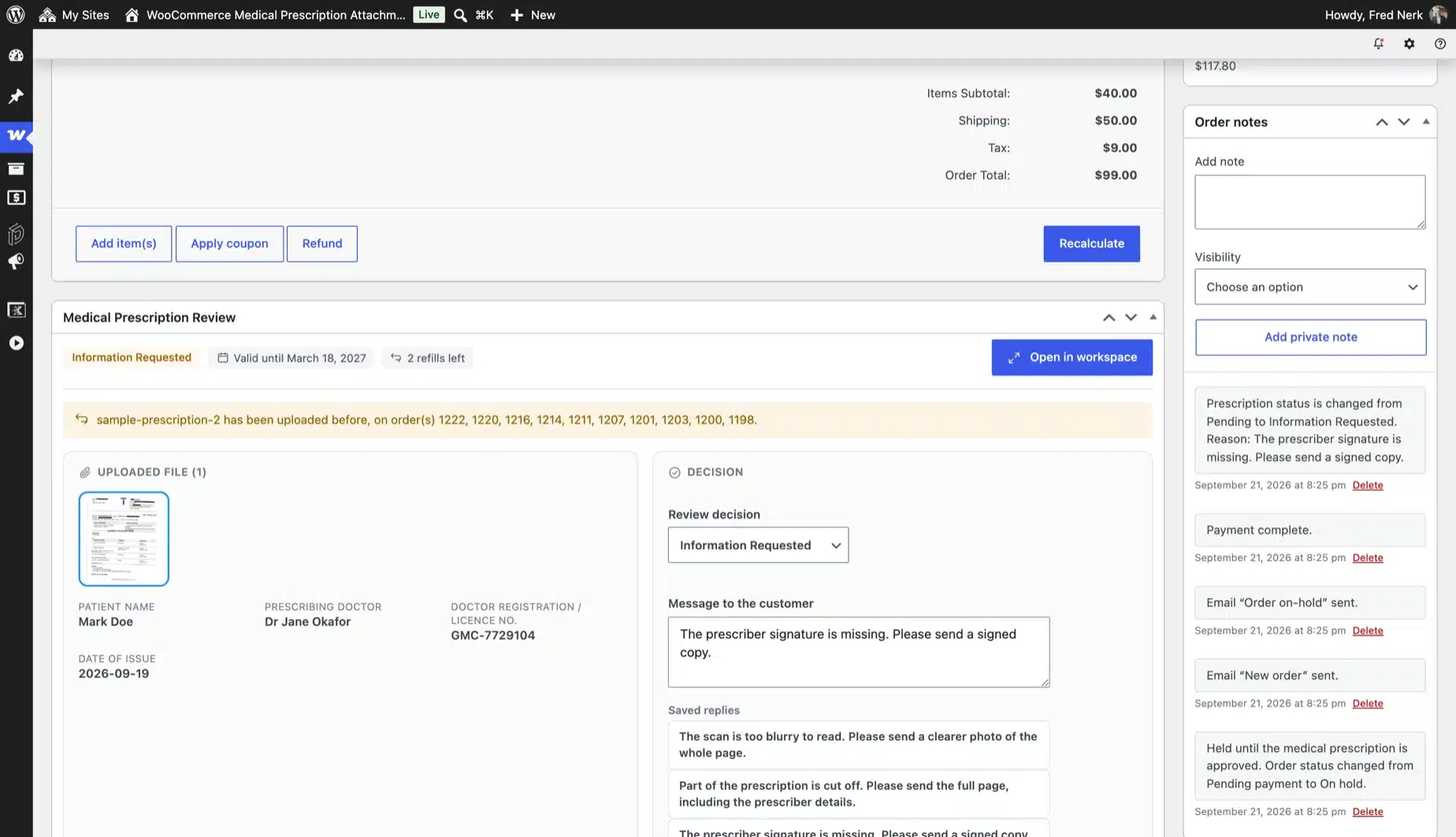Open the WordPress logo menu
Image resolution: width=1456 pixels, height=837 pixels.
pyautogui.click(x=16, y=14)
